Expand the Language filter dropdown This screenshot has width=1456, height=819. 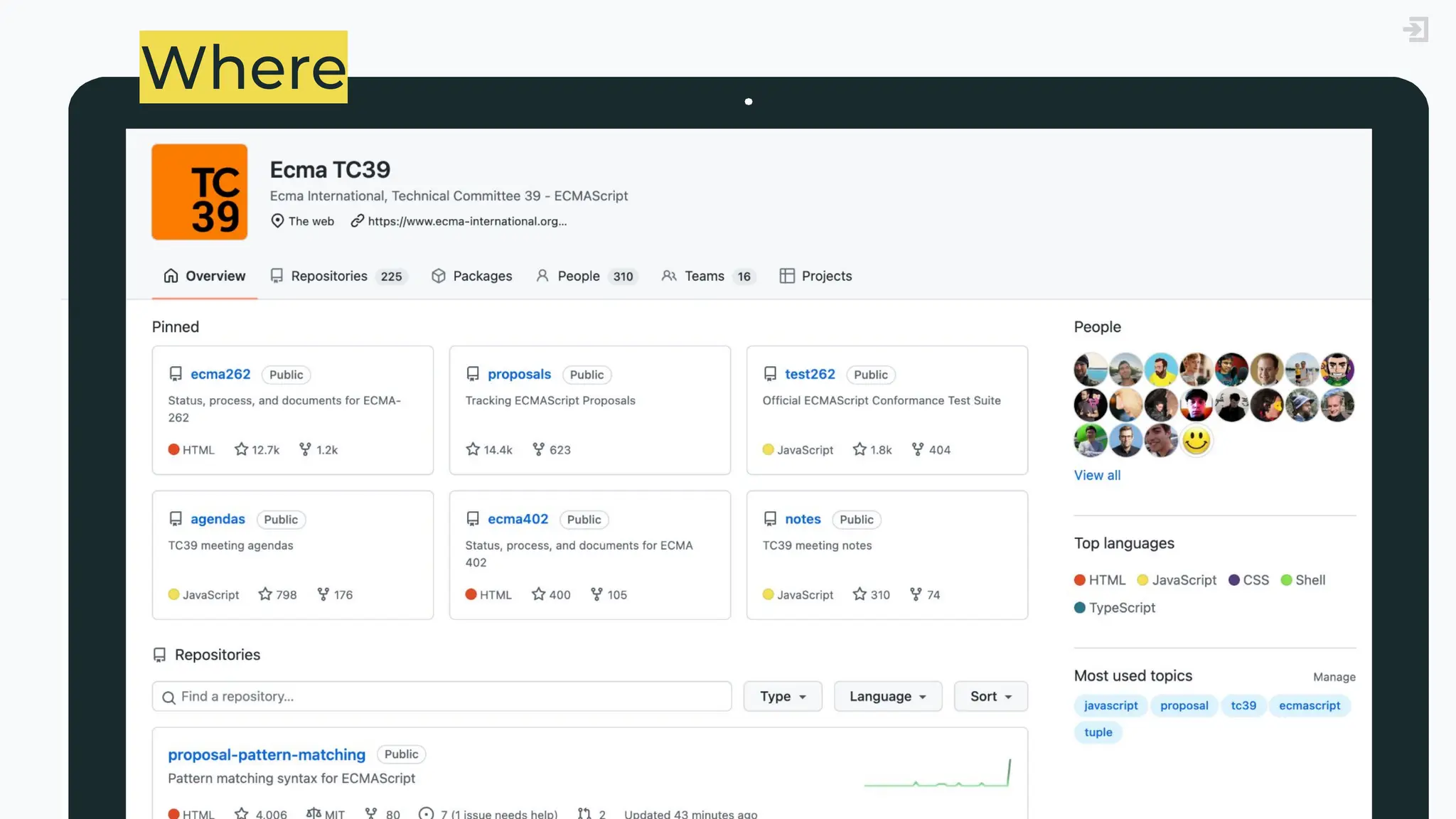pyautogui.click(x=887, y=696)
